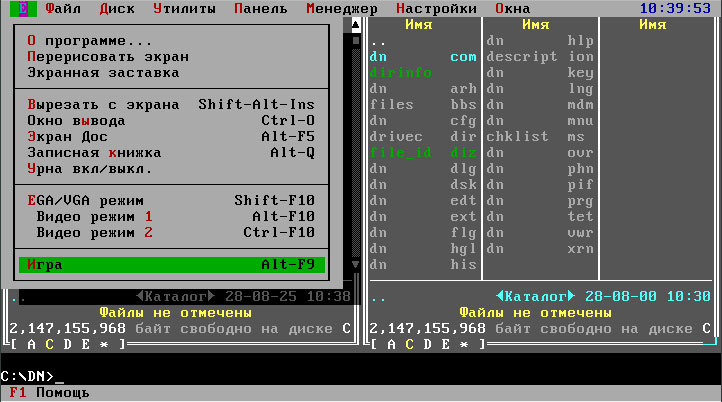The width and height of the screenshot is (722, 402).
Task: Select О программе... menu entry
Action: pos(90,41)
